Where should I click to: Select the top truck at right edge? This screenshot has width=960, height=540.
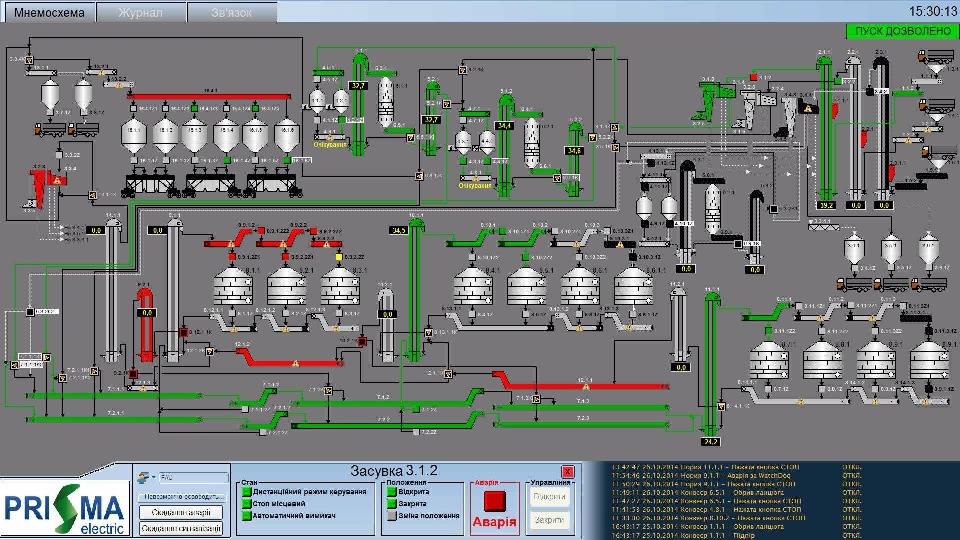[934, 57]
